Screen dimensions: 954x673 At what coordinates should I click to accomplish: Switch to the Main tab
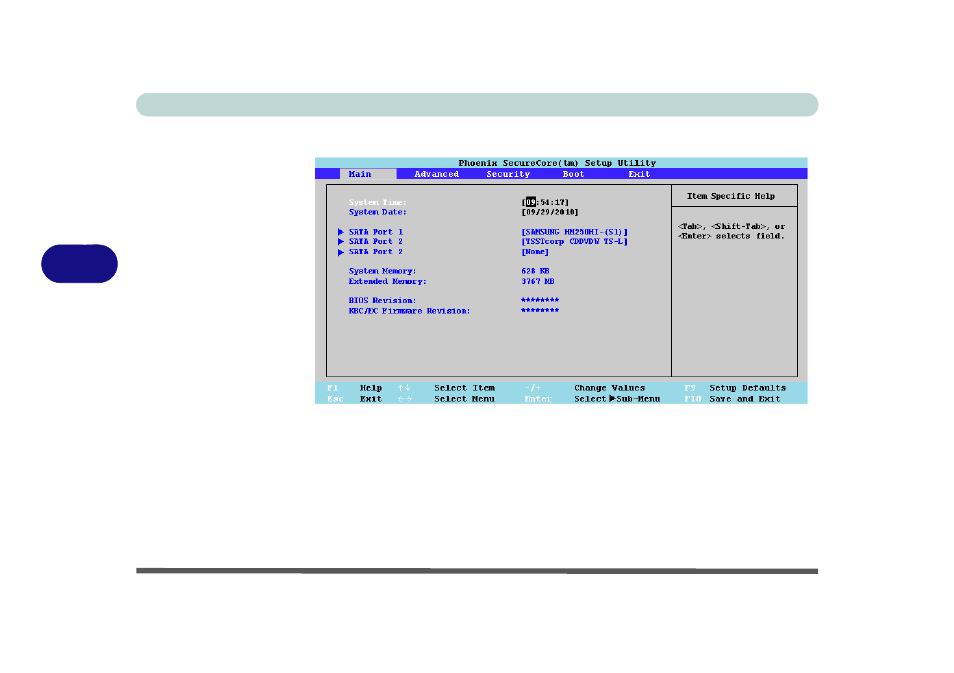(x=368, y=174)
